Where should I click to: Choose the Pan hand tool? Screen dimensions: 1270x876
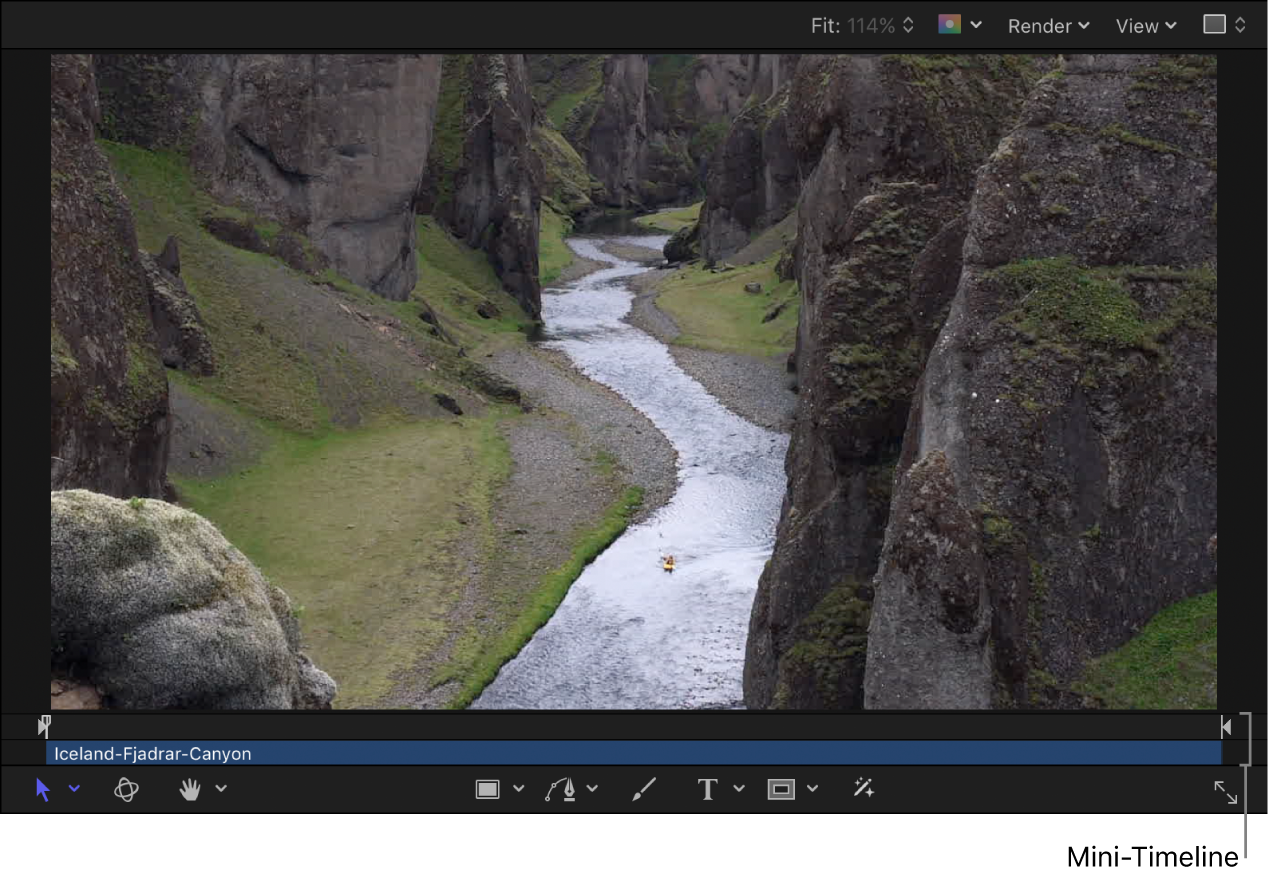point(190,790)
